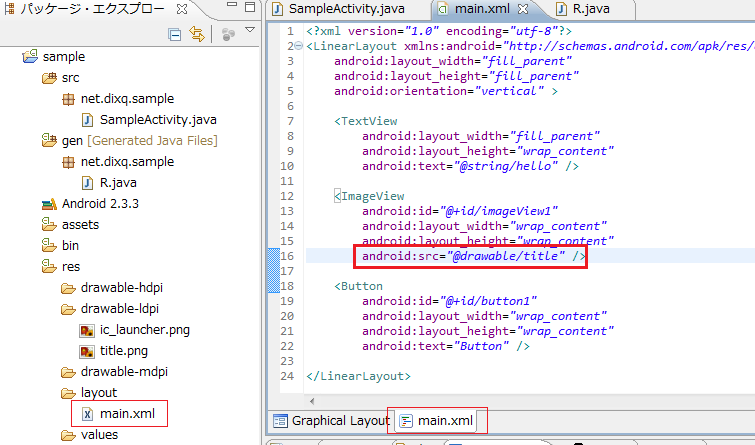755x445 pixels.
Task: Click the drawable-hdpi folder icon
Action: pyautogui.click(x=68, y=288)
